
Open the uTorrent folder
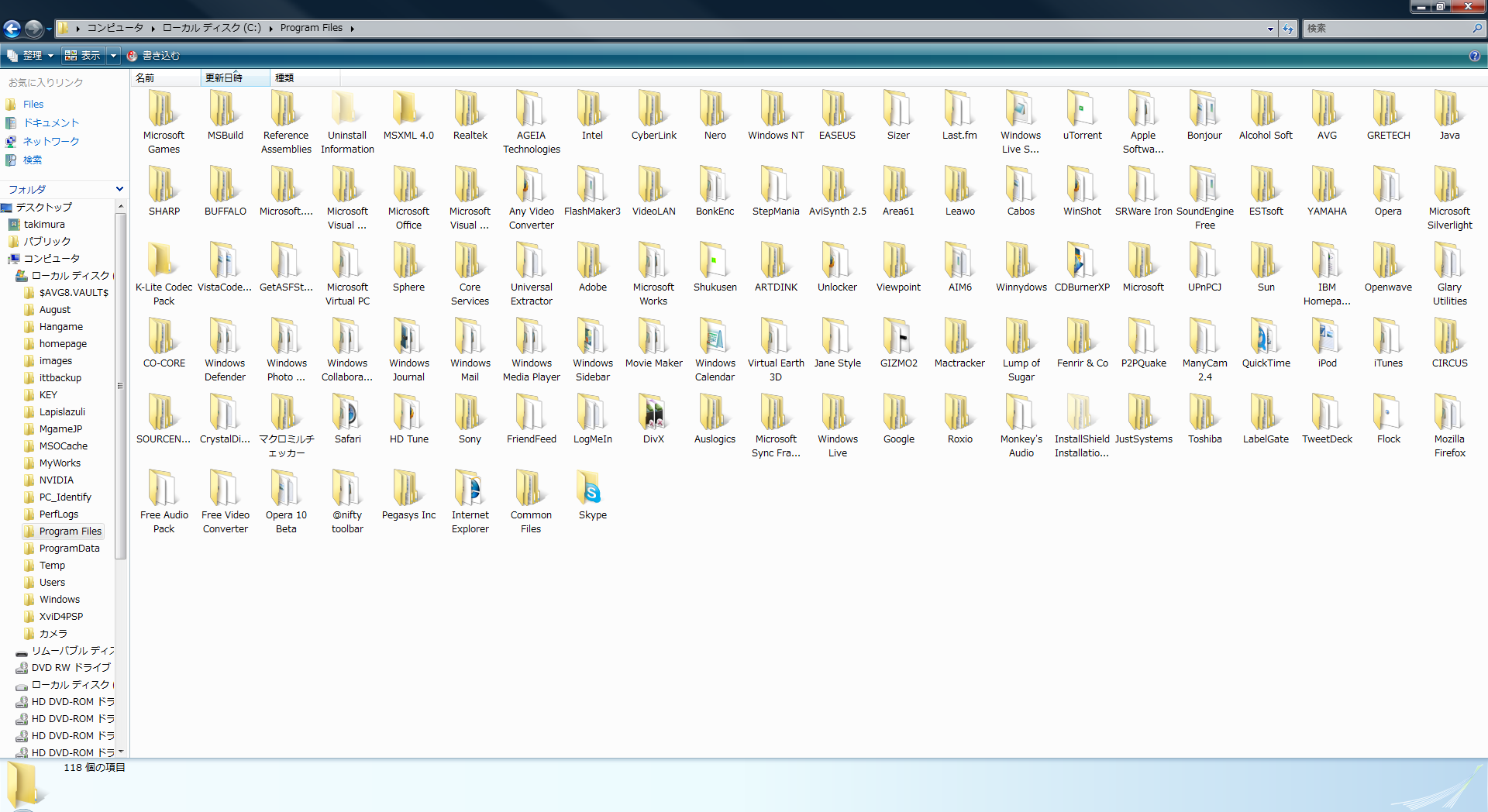click(x=1082, y=115)
